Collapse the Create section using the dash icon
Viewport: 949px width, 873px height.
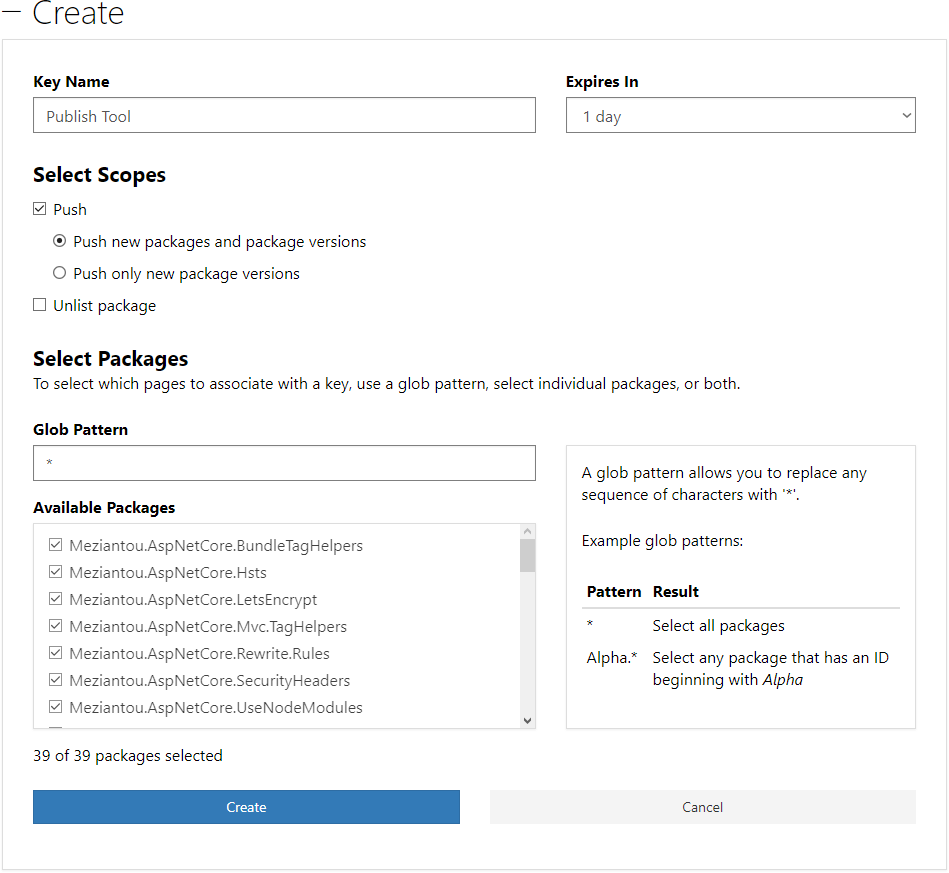click(11, 15)
